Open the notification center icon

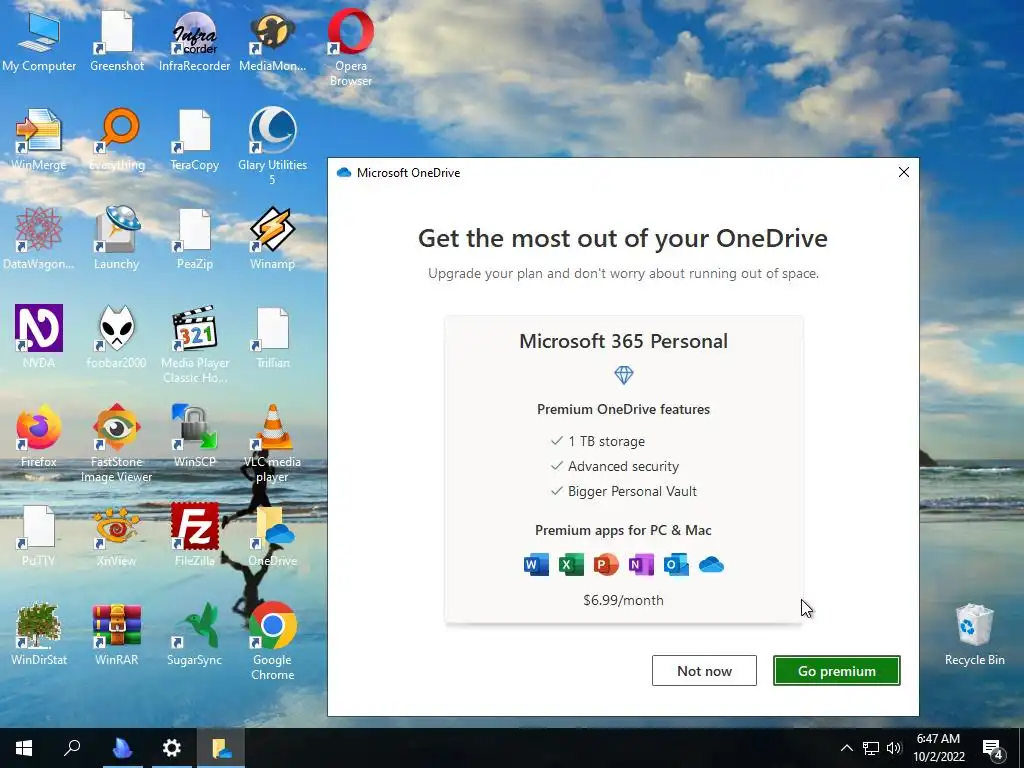point(993,748)
